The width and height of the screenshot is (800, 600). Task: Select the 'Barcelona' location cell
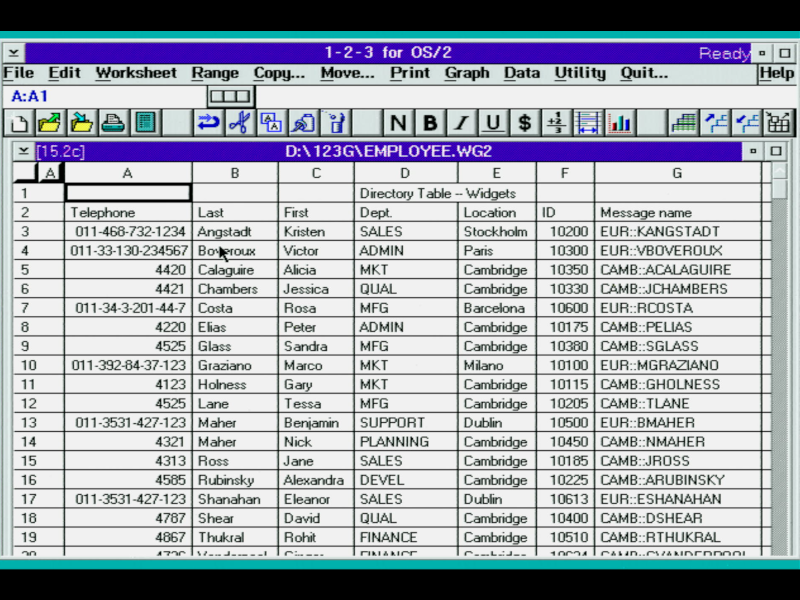point(496,308)
